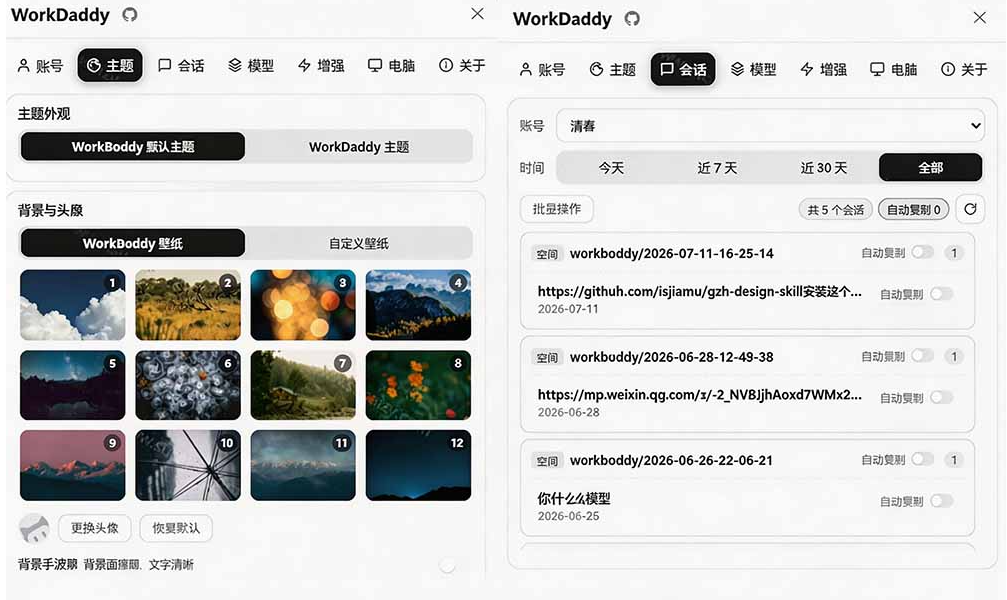Click 共 5 个会话 badge
1007x600 pixels.
pyautogui.click(x=836, y=209)
